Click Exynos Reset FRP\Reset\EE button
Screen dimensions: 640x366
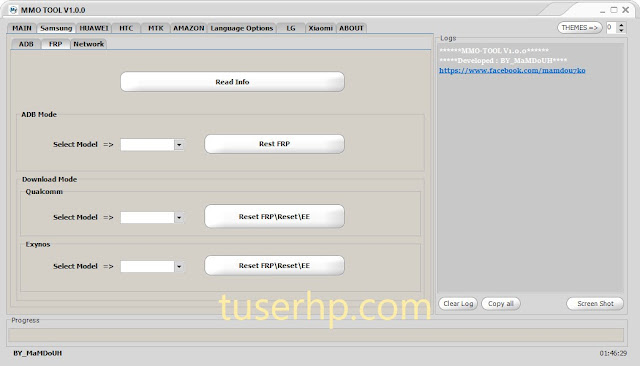point(274,266)
